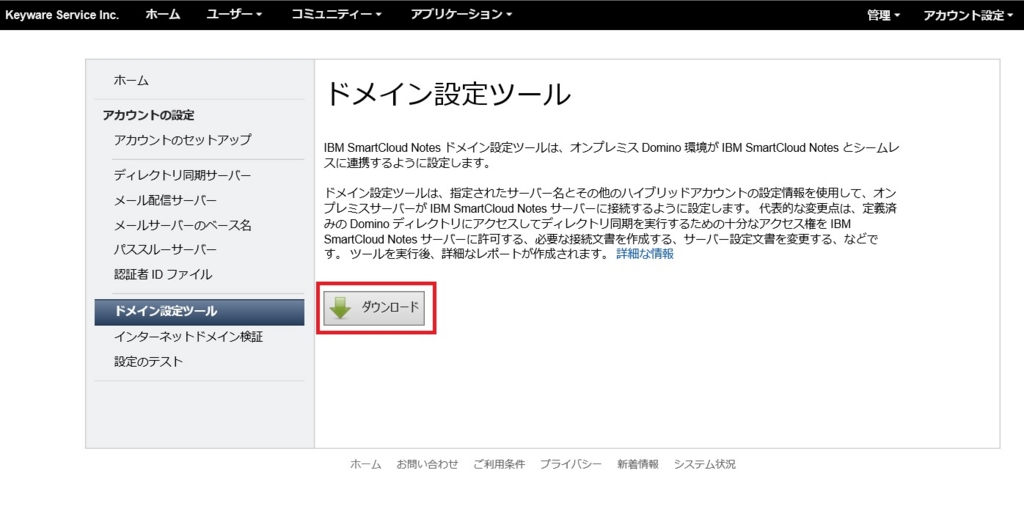Open ディレクトリ同期サーバー in the sidebar
This screenshot has height=517, width=1024.
click(x=182, y=176)
